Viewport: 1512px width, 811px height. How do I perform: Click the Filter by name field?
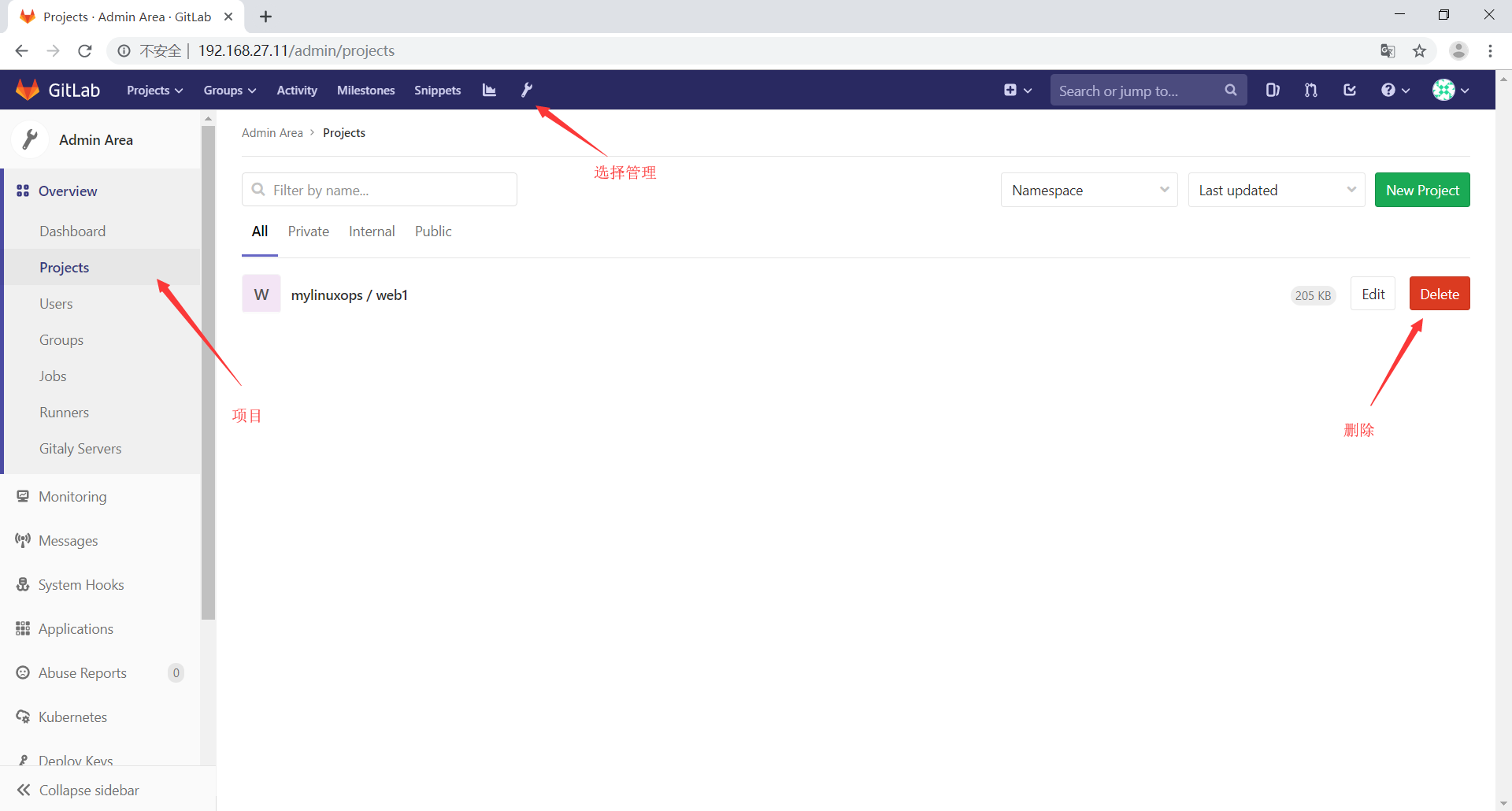point(380,189)
